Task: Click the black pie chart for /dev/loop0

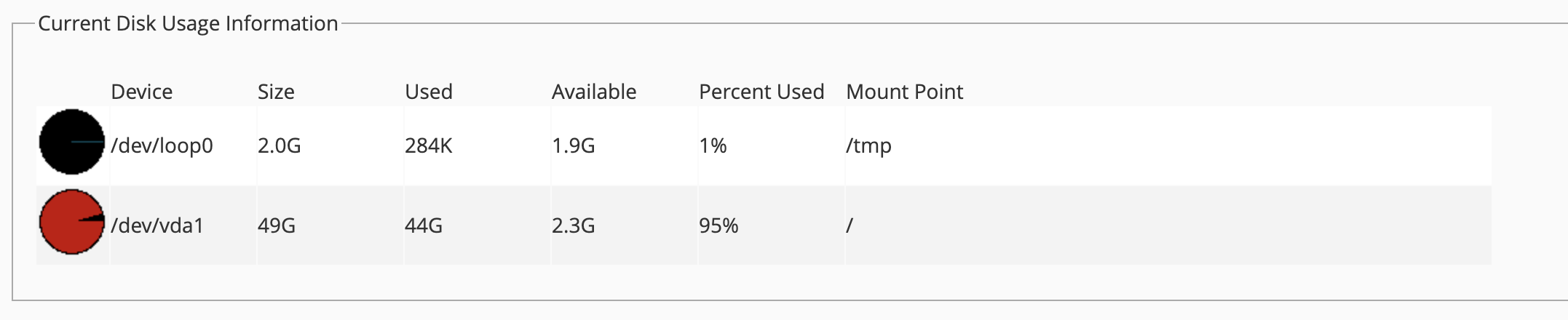Action: [71, 143]
